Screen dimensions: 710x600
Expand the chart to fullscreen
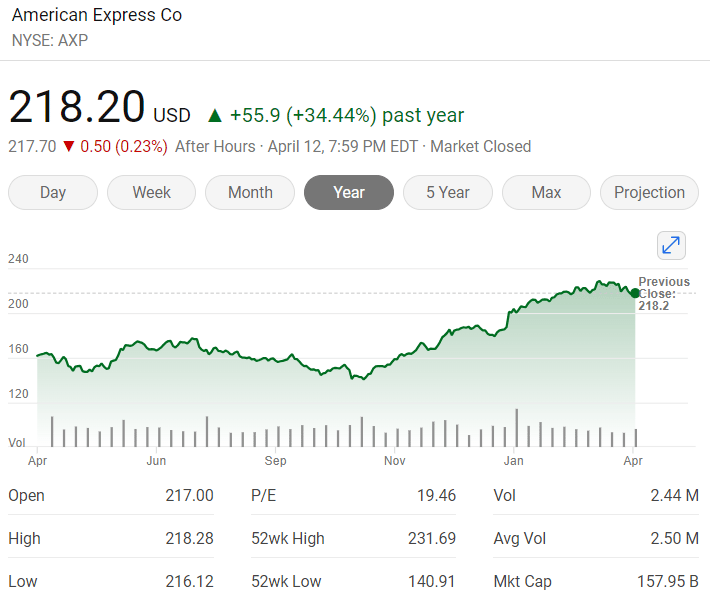(x=671, y=245)
